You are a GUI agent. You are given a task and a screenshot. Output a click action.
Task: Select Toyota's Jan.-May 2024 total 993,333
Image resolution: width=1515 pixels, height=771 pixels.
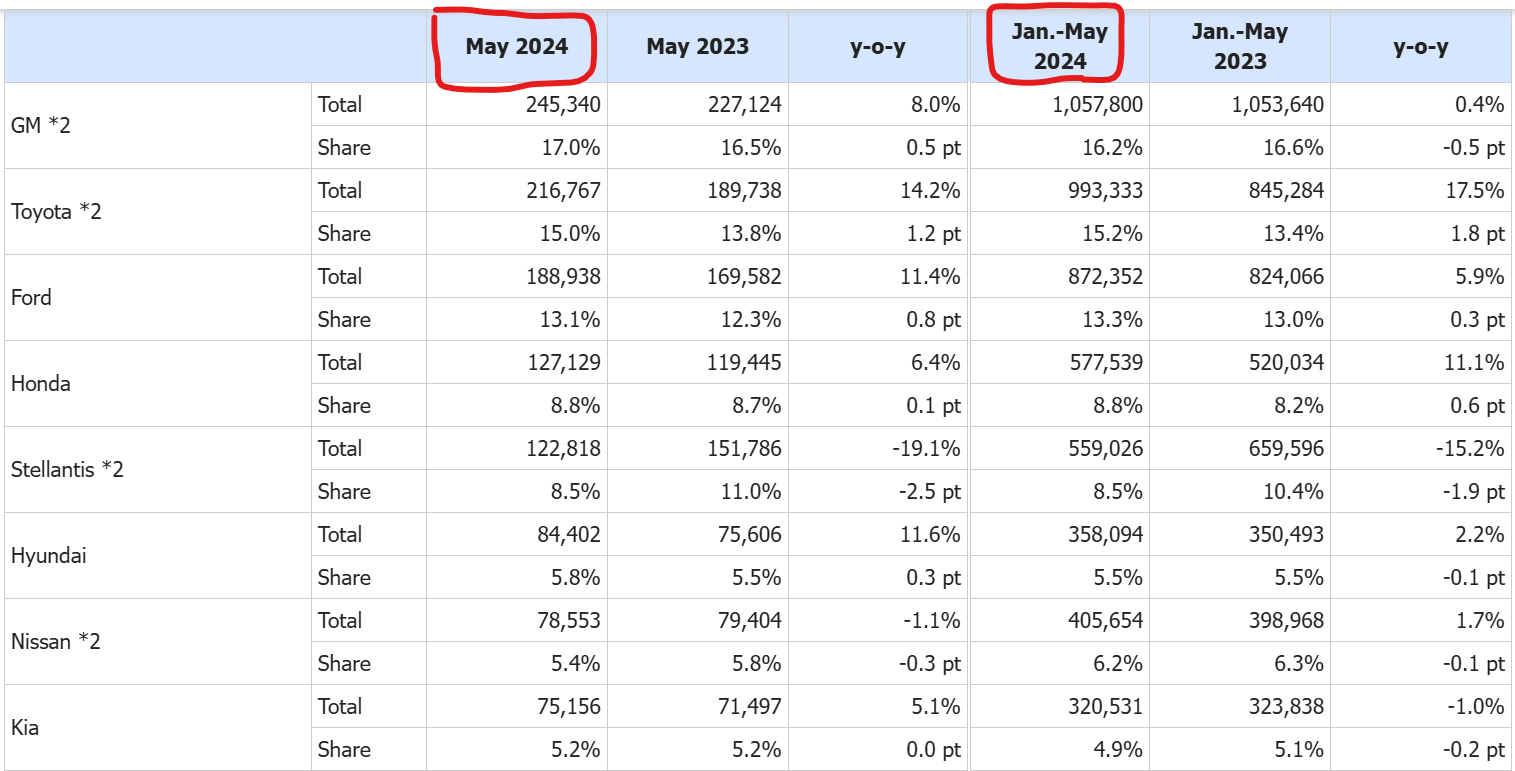tap(1101, 191)
